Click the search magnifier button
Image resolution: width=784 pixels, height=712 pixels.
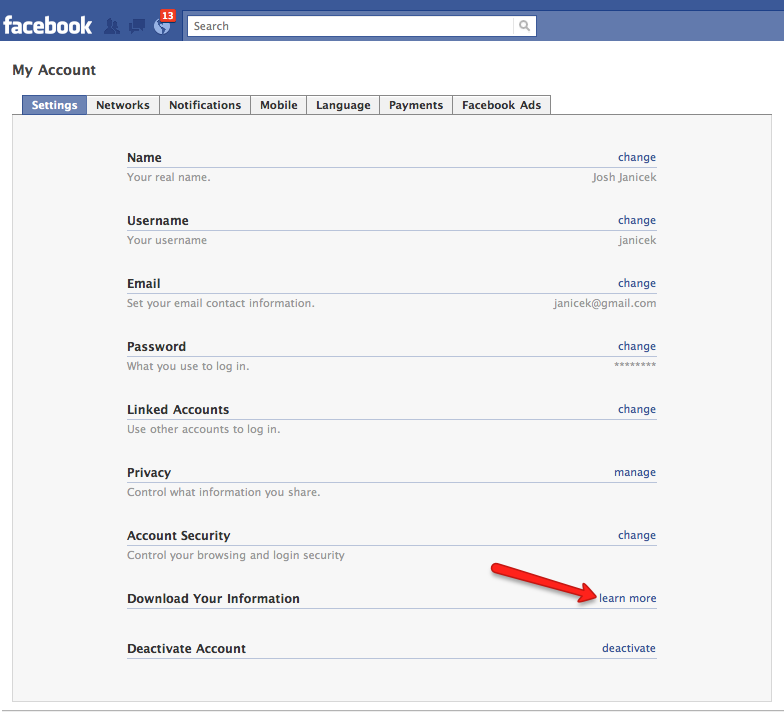[x=524, y=26]
